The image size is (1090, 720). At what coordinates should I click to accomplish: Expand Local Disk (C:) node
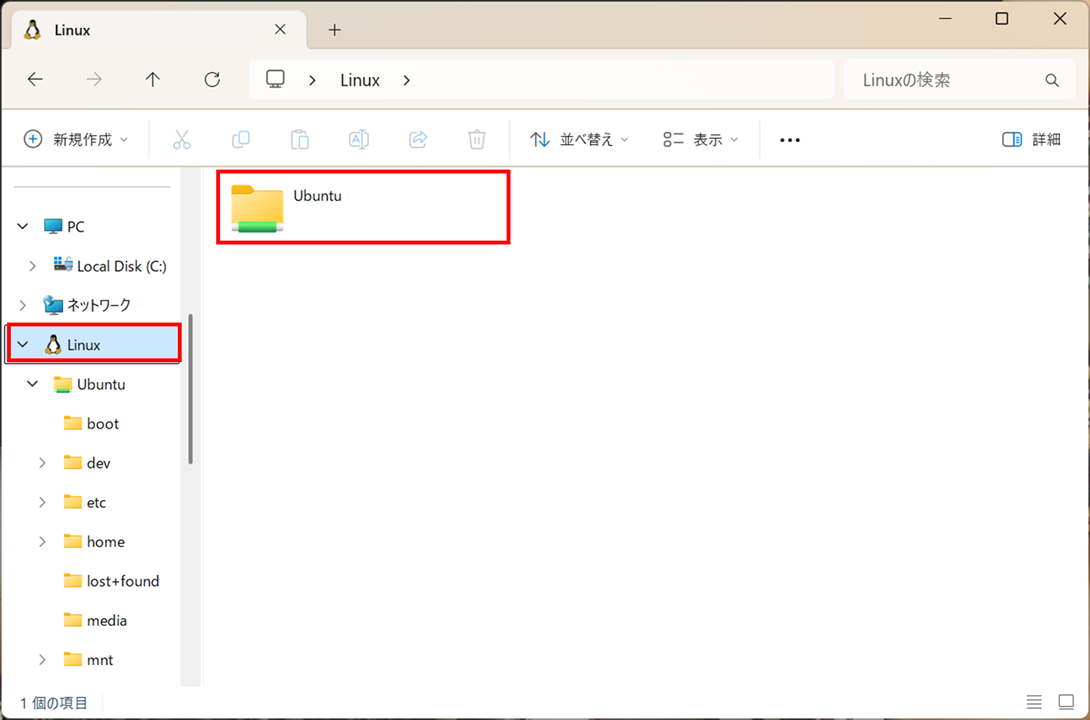point(32,266)
